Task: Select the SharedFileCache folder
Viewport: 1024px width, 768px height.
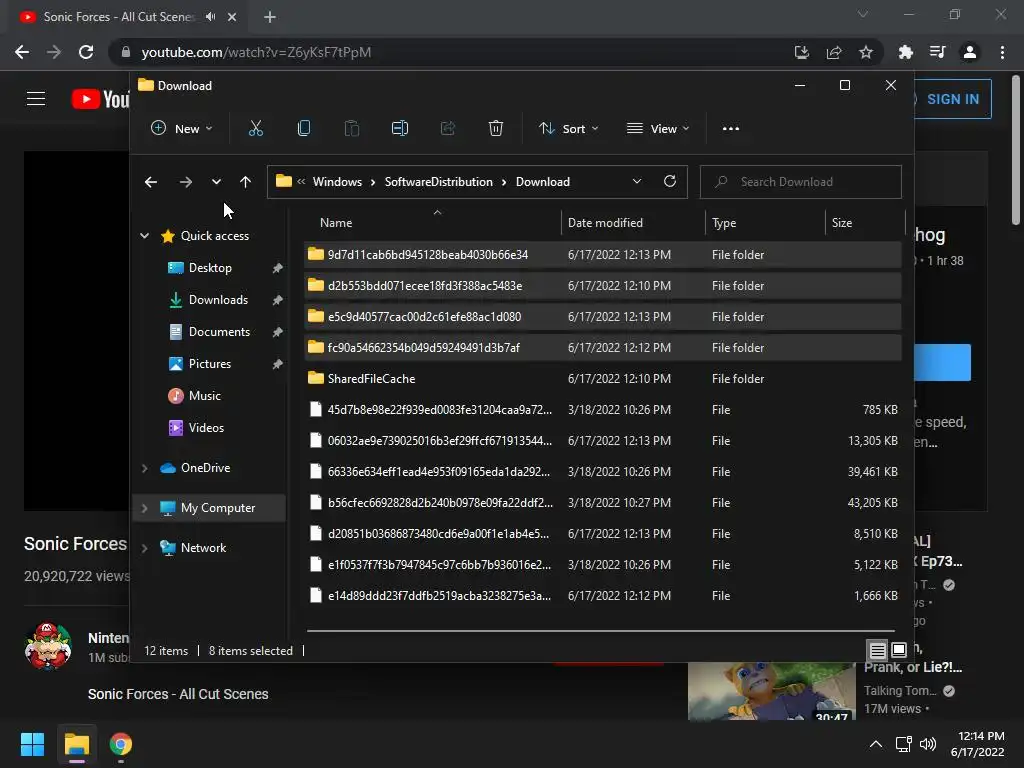Action: 603,379
